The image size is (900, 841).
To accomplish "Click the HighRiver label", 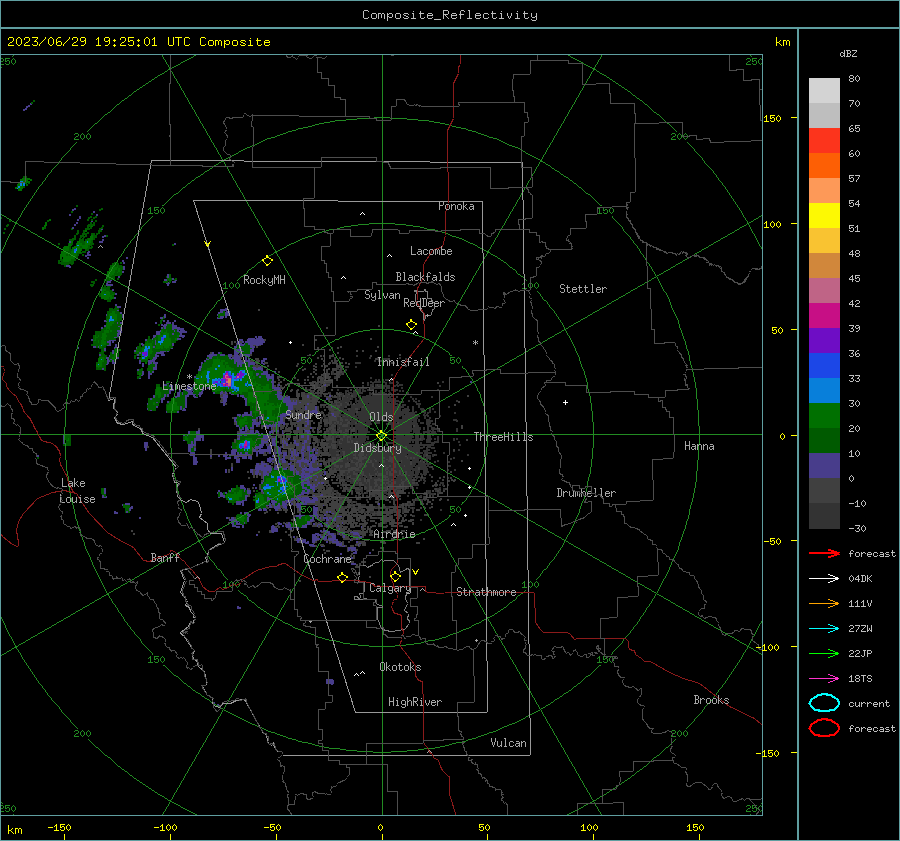I will click(415, 702).
